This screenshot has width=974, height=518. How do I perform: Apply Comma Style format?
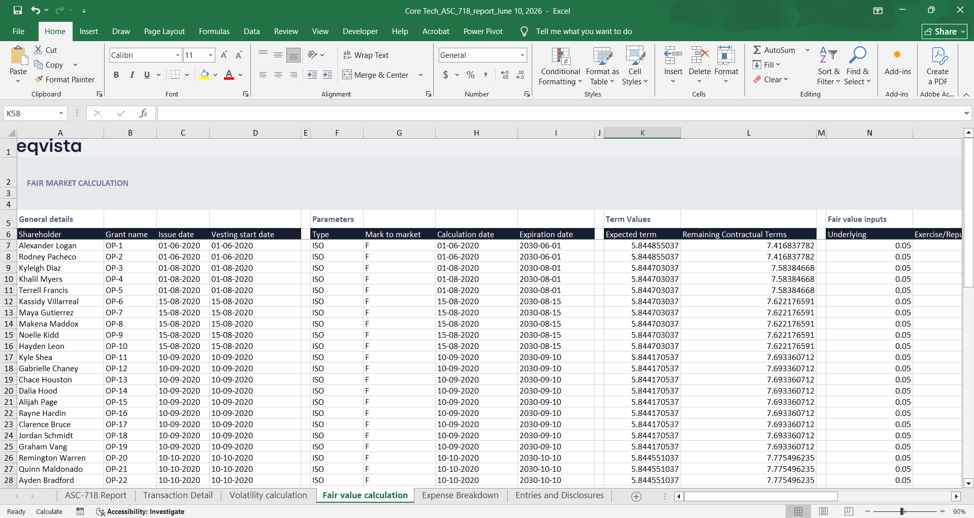pos(486,75)
